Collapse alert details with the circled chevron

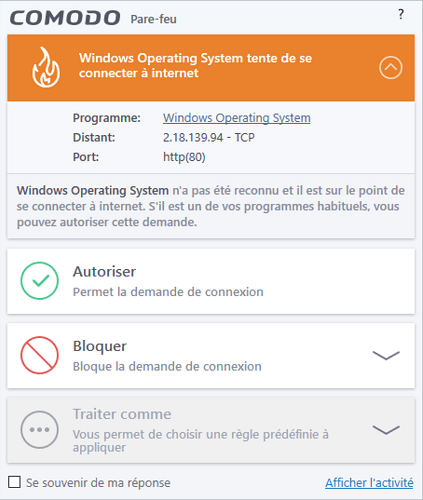point(391,68)
